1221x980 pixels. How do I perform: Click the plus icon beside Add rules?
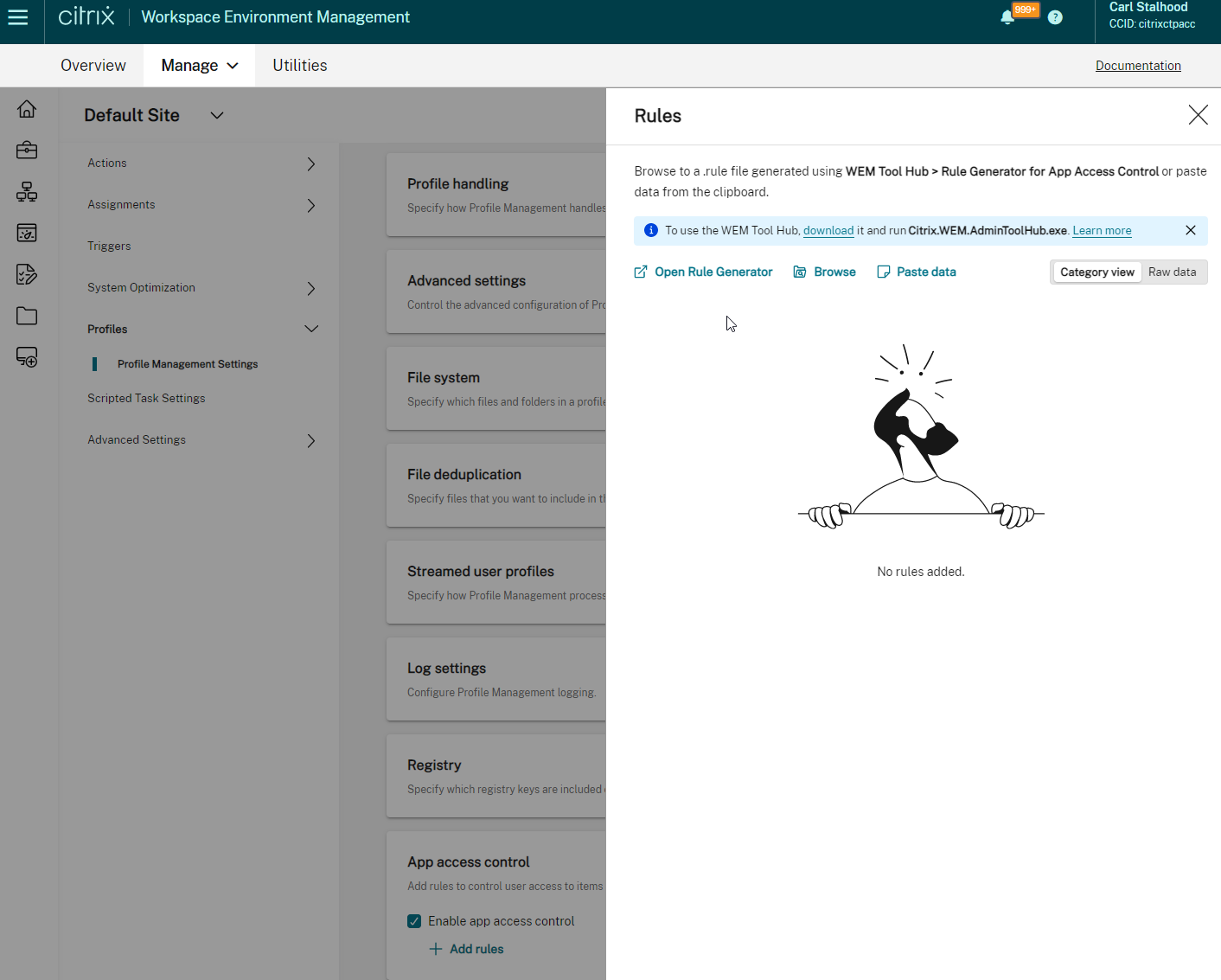436,949
